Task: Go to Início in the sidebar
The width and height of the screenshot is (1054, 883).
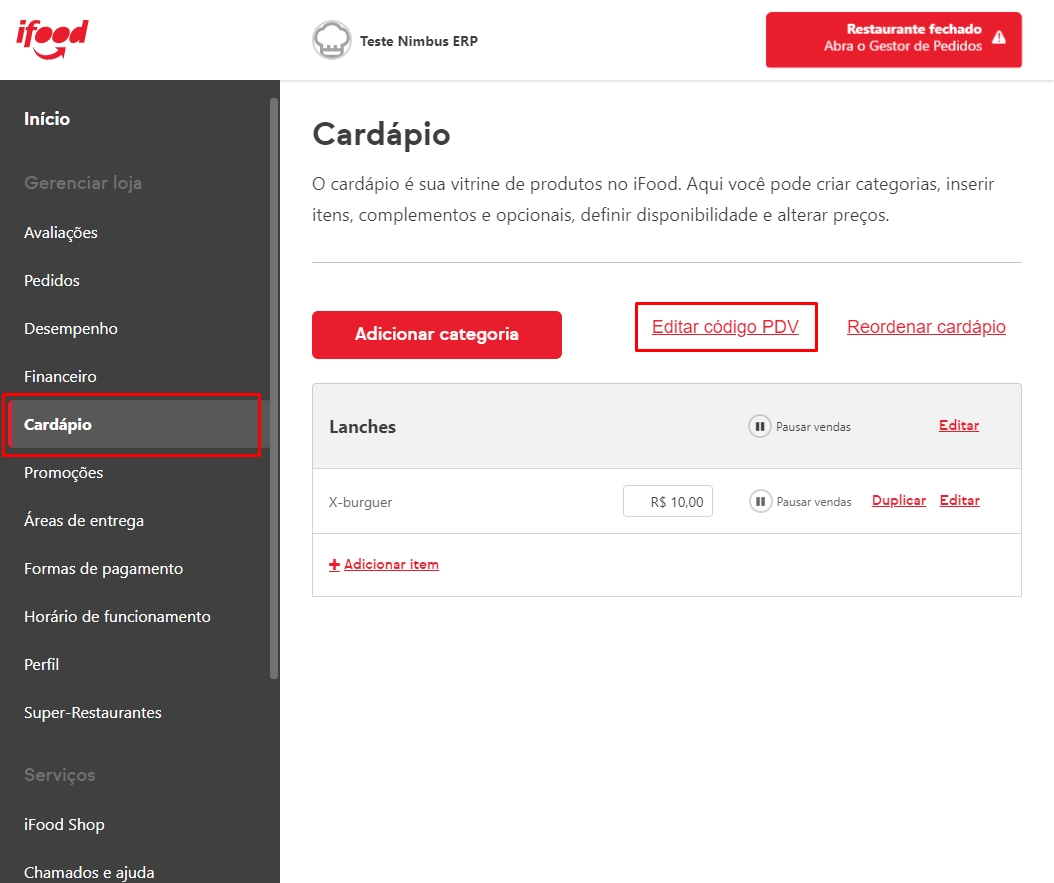Action: tap(47, 119)
